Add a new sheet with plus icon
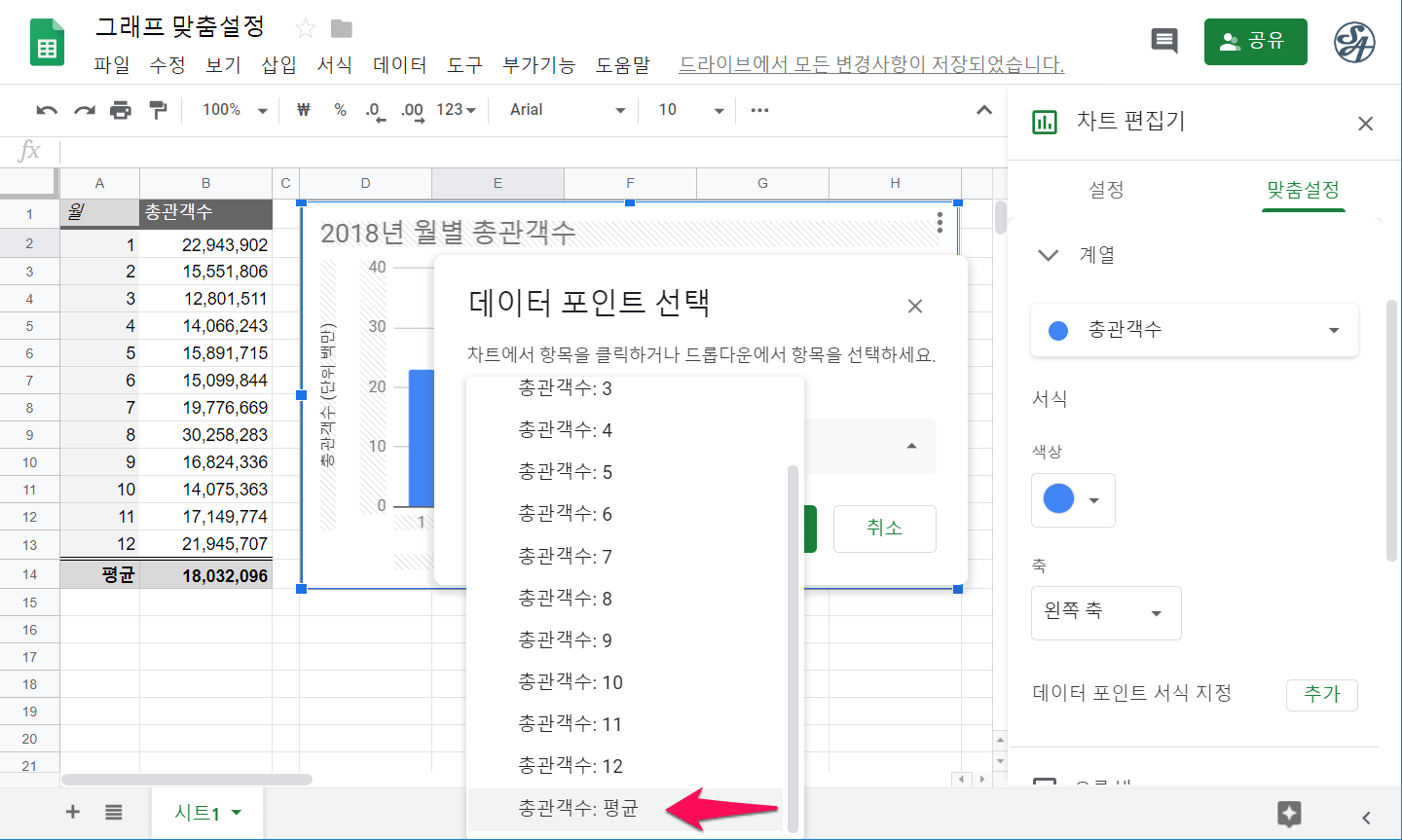 [x=73, y=812]
